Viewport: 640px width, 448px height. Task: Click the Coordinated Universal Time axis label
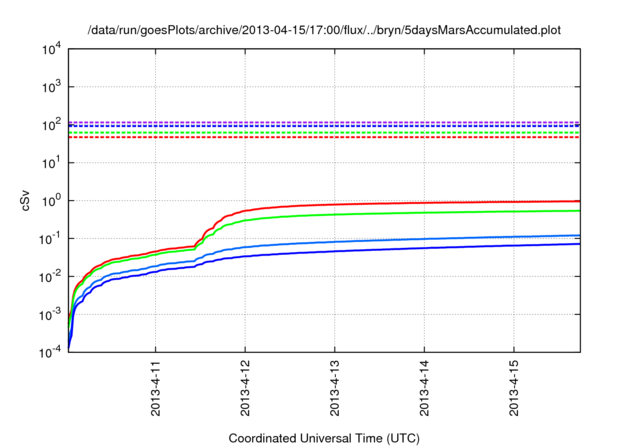click(324, 438)
